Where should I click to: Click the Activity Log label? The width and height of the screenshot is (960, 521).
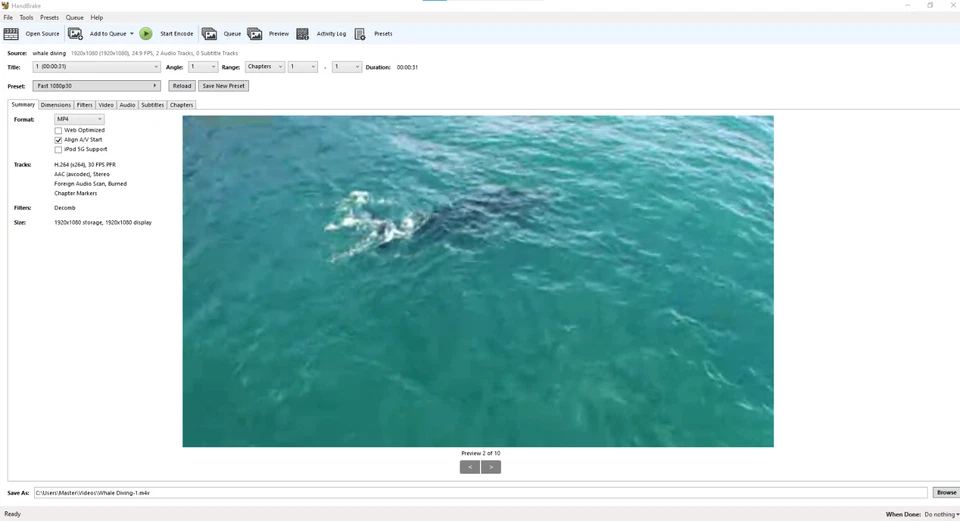(x=331, y=34)
